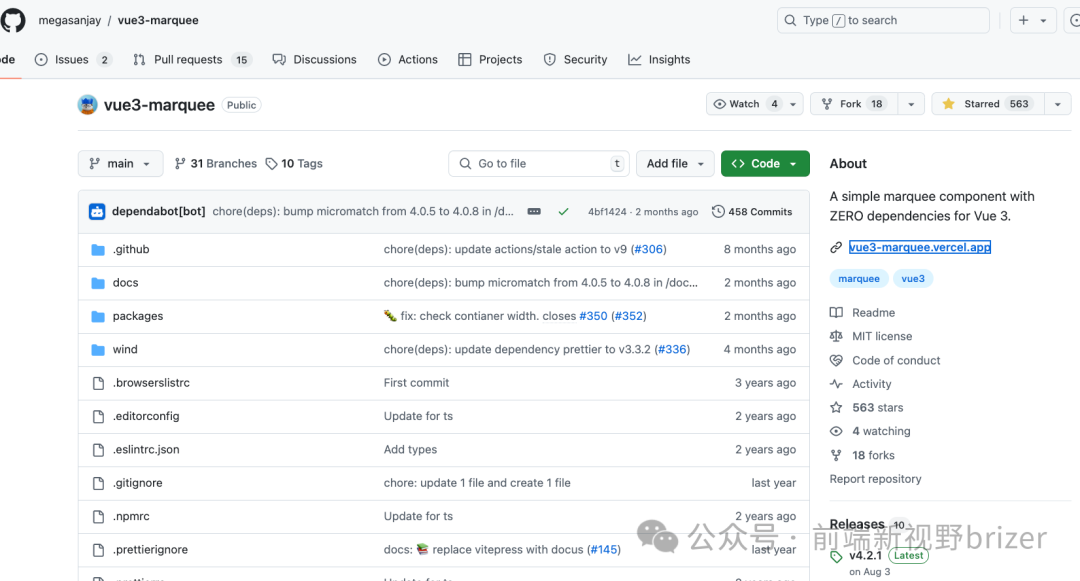Switch to the Insights tab
Image resolution: width=1080 pixels, height=581 pixels.
pos(659,59)
